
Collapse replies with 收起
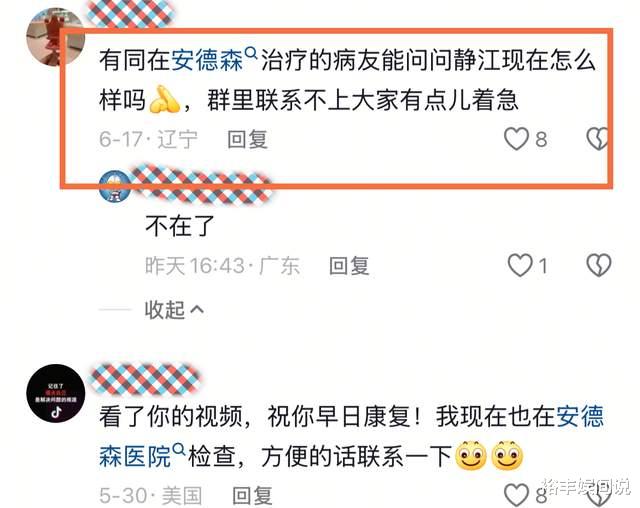174,310
